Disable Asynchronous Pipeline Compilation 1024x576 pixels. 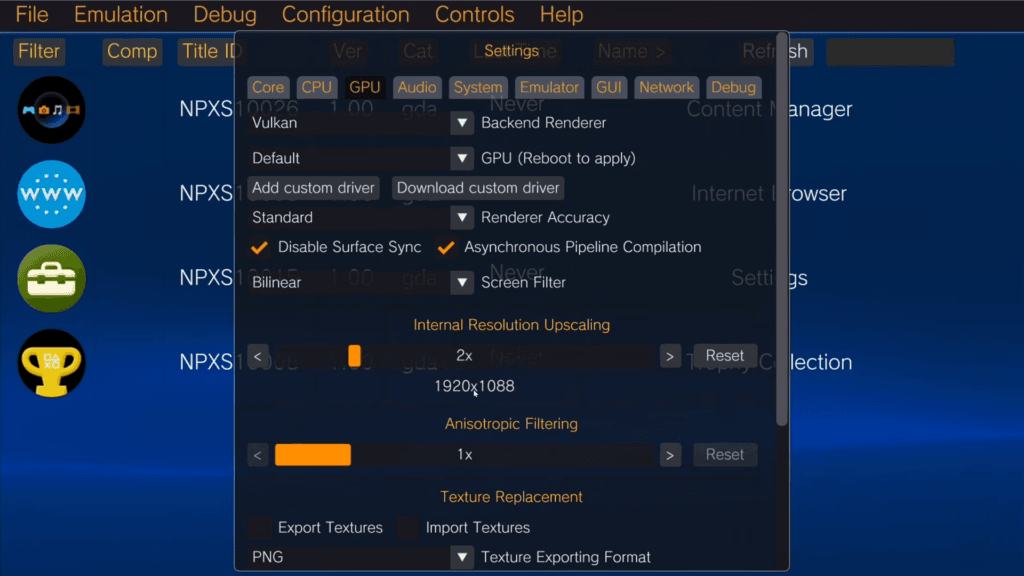[x=446, y=247]
